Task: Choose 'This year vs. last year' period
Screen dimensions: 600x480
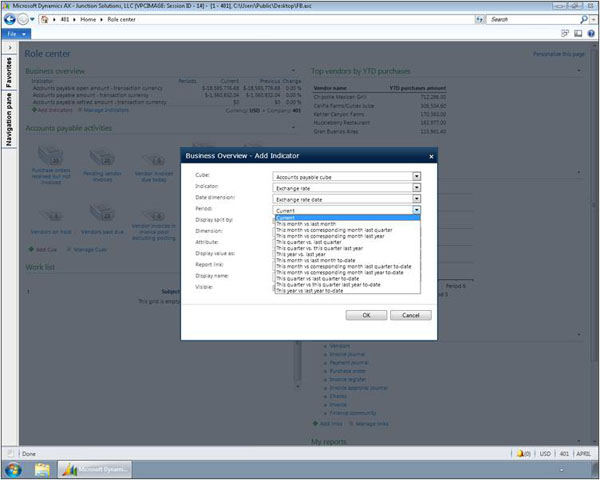Action: 305,254
